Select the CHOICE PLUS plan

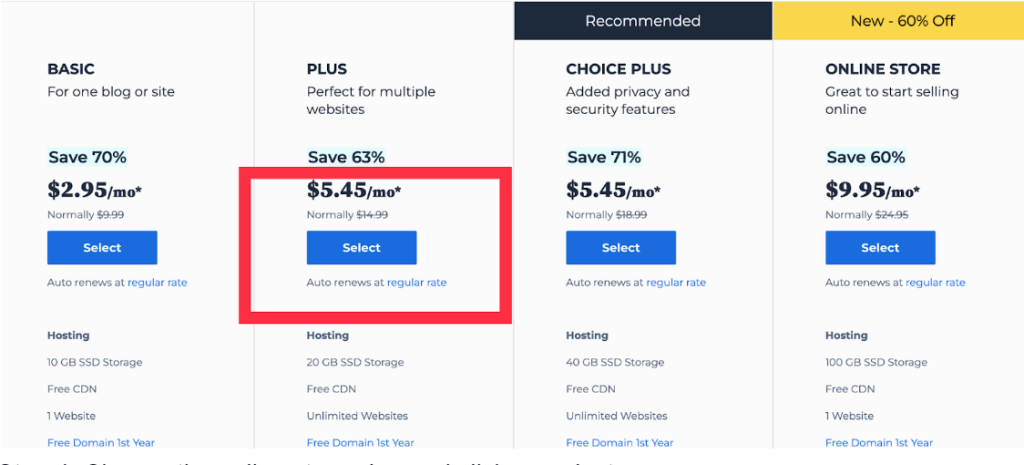pos(620,248)
